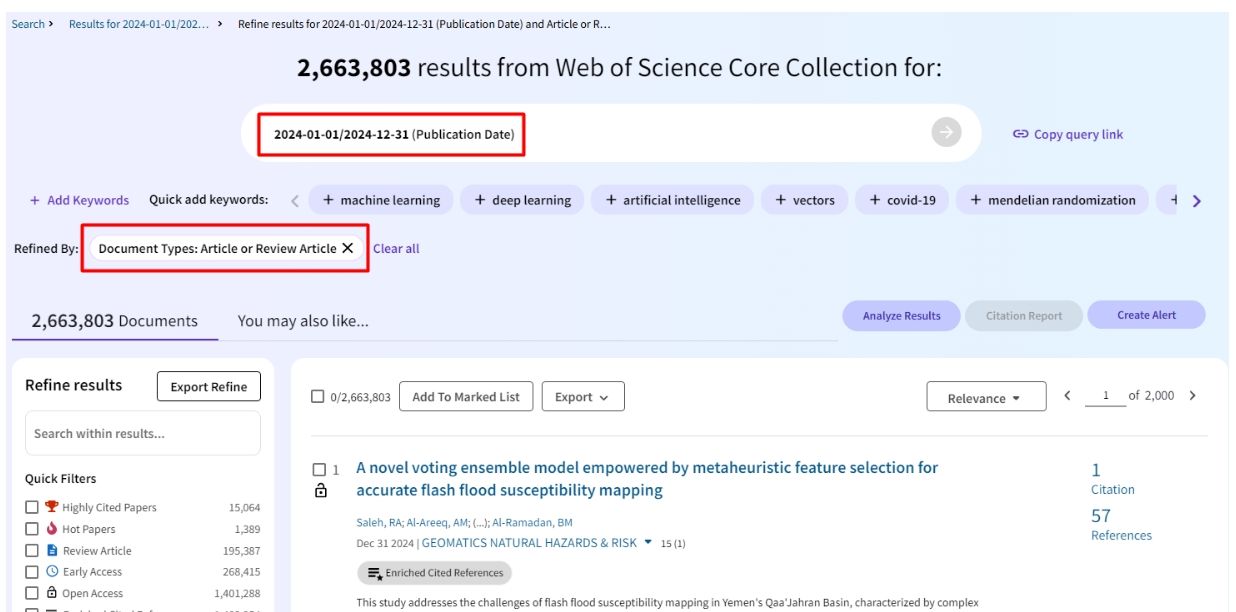Image resolution: width=1236 pixels, height=612 pixels.
Task: Click the Highly Cited Papers count 15,064
Action: click(244, 508)
